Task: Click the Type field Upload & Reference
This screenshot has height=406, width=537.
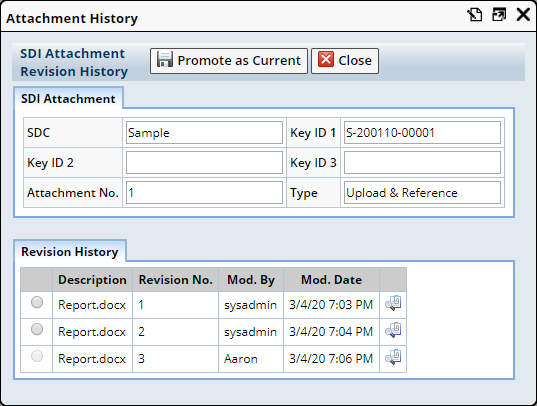Action: point(422,193)
